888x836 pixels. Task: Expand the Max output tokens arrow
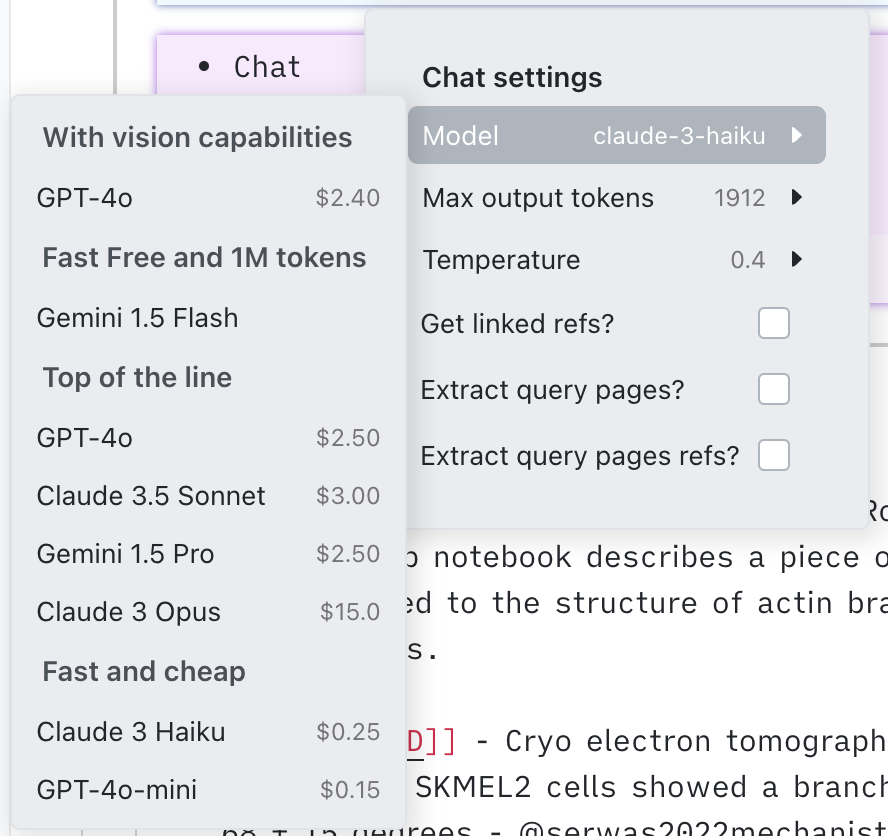[x=797, y=198]
